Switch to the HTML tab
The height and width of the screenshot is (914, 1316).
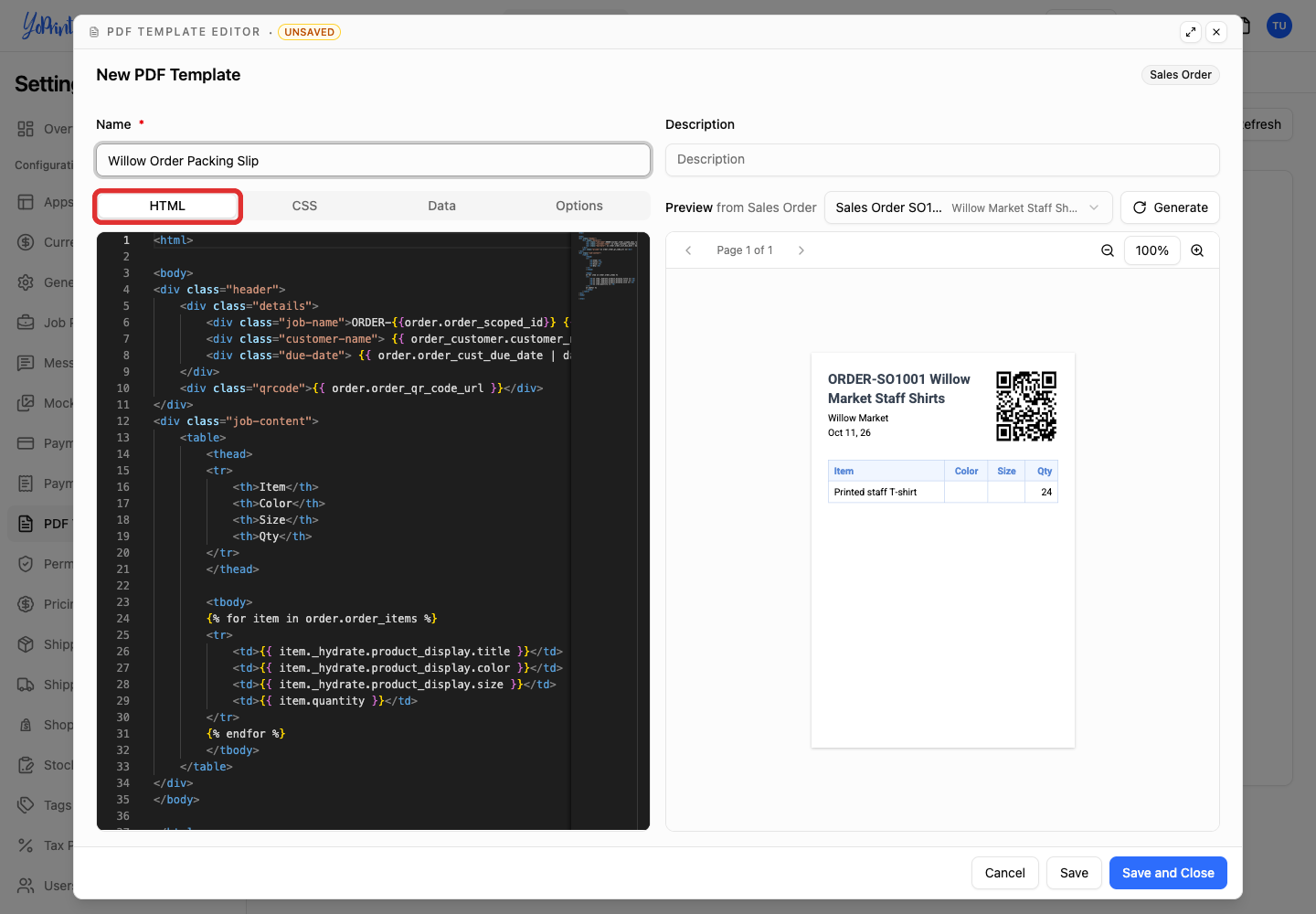pos(167,206)
